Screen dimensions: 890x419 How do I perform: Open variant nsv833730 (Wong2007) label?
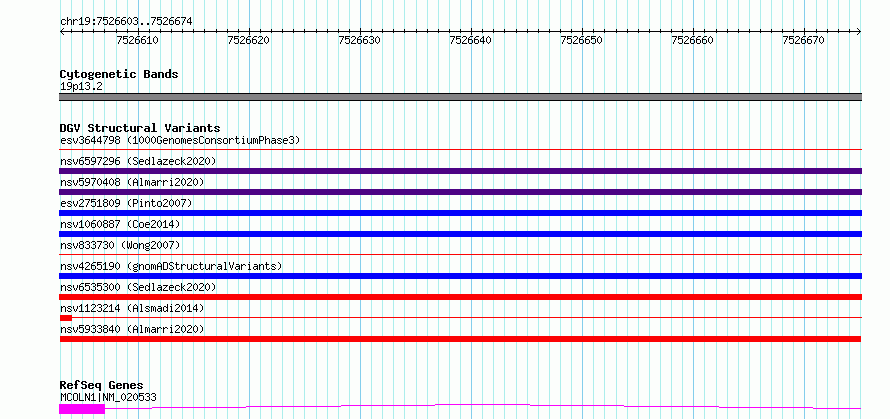(x=119, y=245)
